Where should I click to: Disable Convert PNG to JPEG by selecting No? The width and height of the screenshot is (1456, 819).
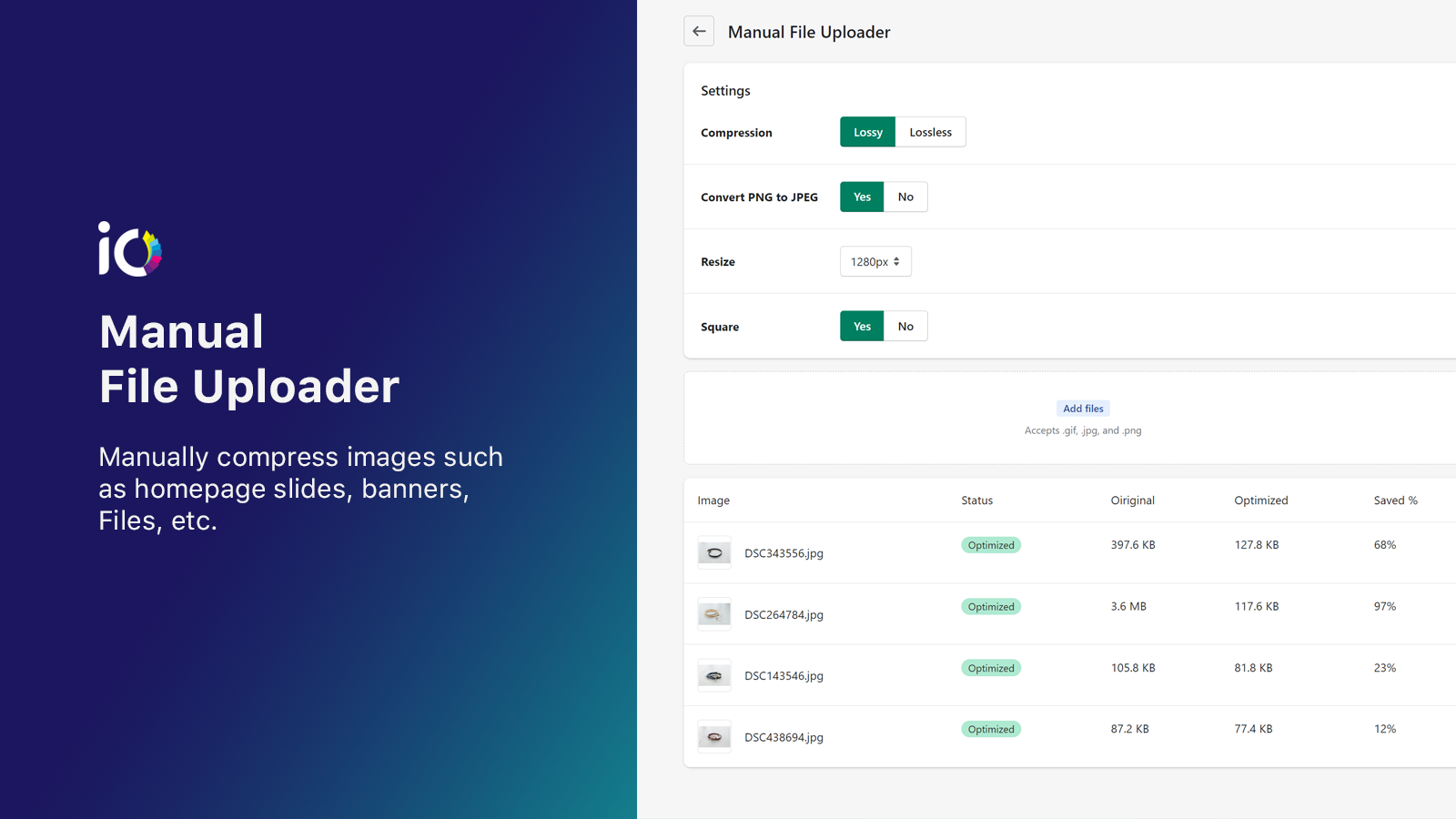[x=905, y=197]
